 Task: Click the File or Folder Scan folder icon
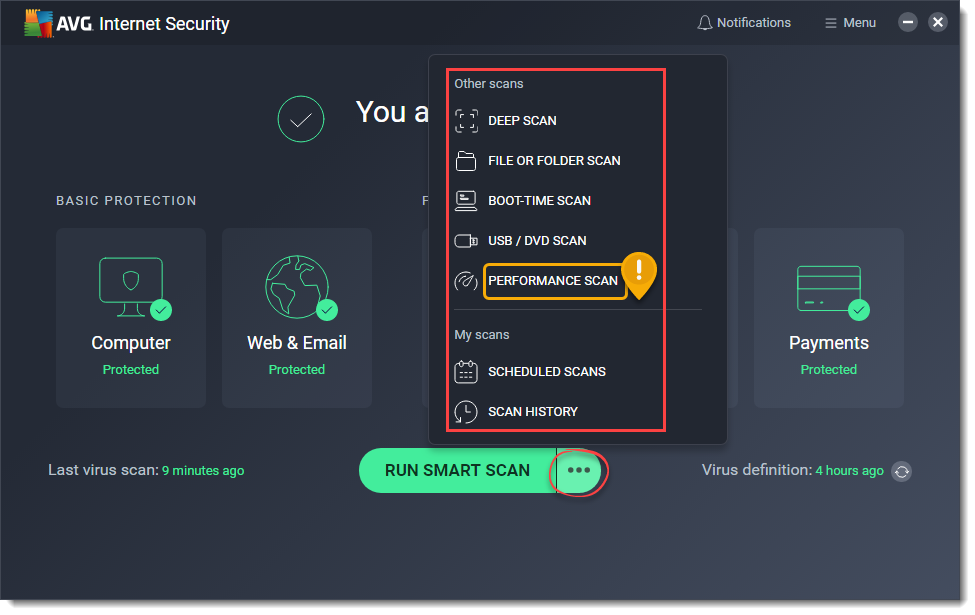point(466,160)
